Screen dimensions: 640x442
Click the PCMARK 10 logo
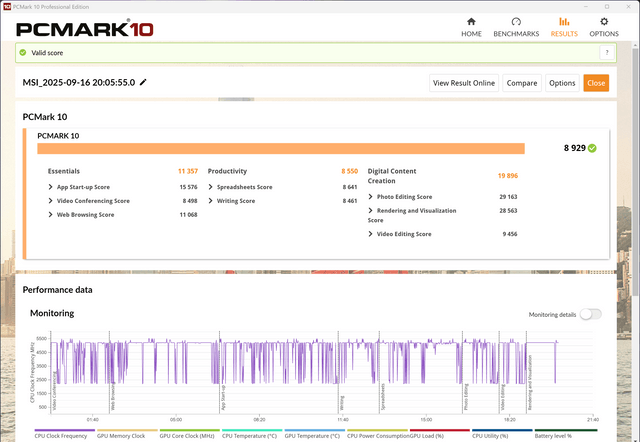tap(84, 29)
